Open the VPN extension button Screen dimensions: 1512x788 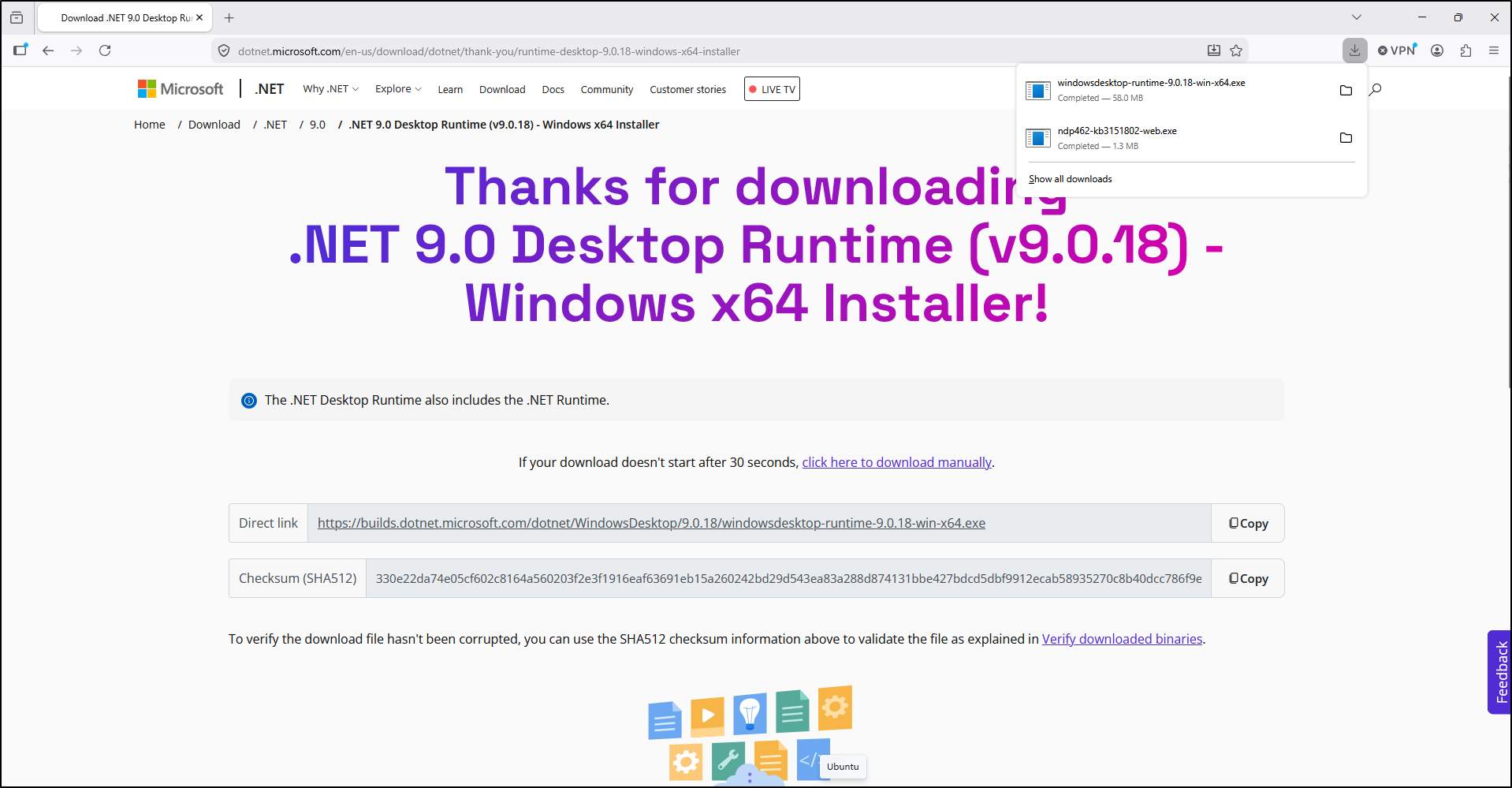tap(1397, 50)
